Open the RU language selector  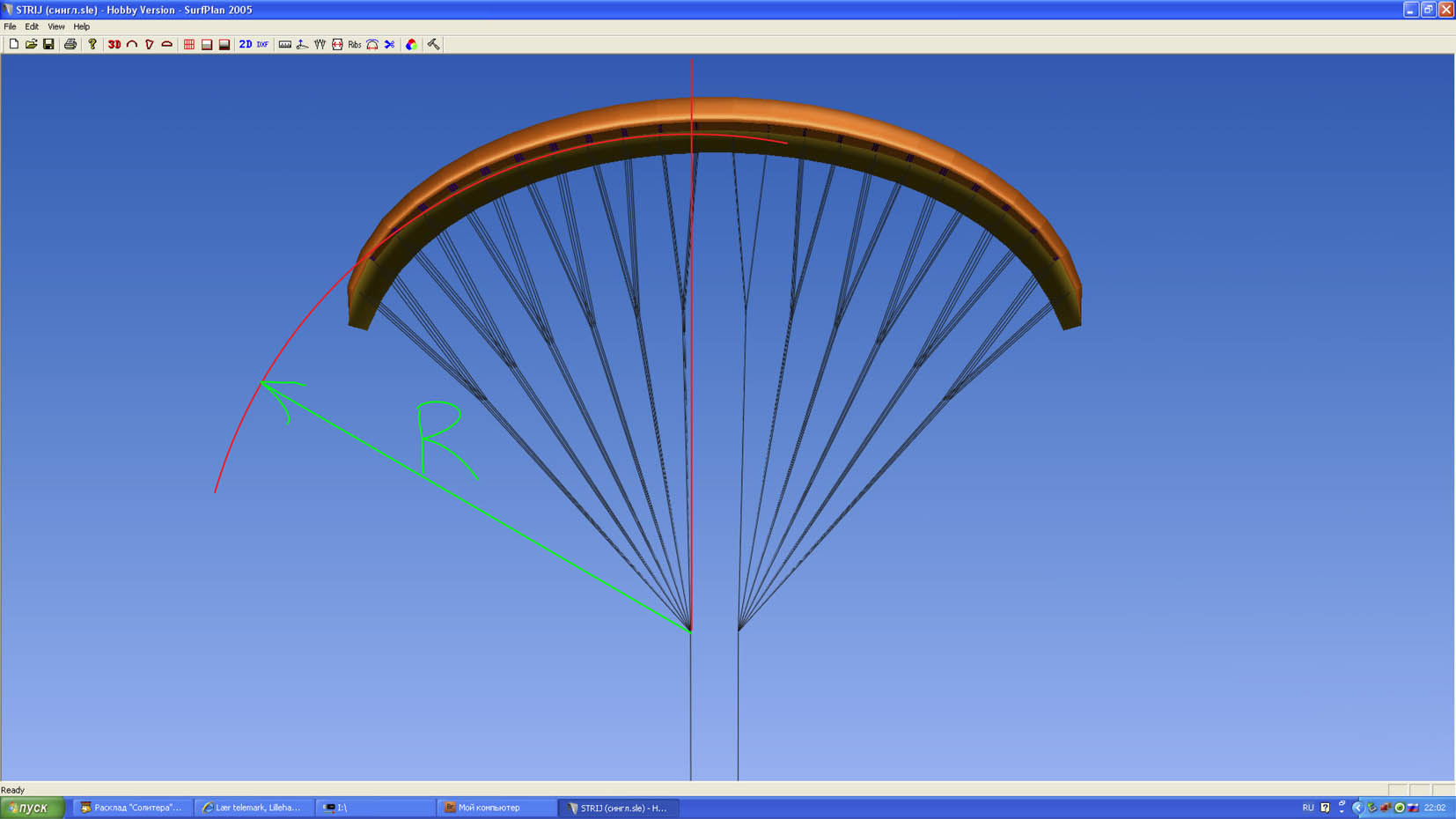(1307, 808)
